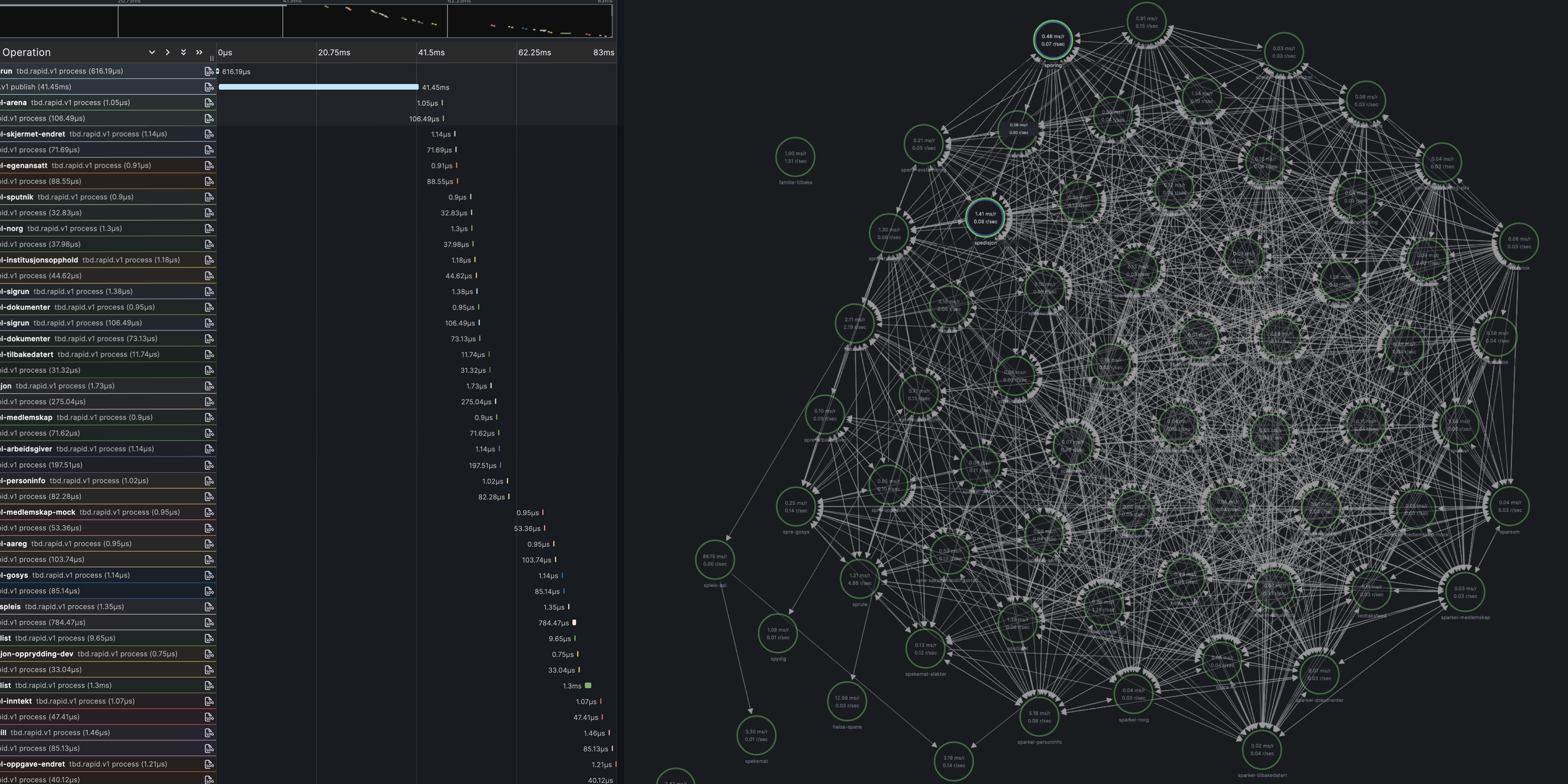Click the spleis-api node in the graph
Viewport: 1568px width, 784px height.
point(715,560)
